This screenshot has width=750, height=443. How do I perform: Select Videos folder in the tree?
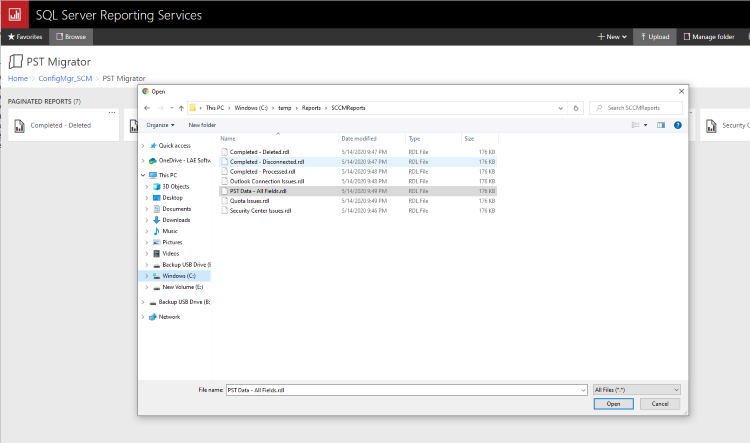coord(170,254)
